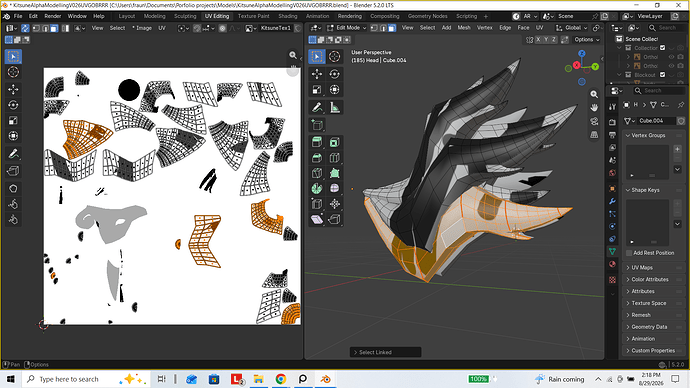Switch to the Sculpting workspace tab
The width and height of the screenshot is (690, 388).
pyautogui.click(x=185, y=16)
